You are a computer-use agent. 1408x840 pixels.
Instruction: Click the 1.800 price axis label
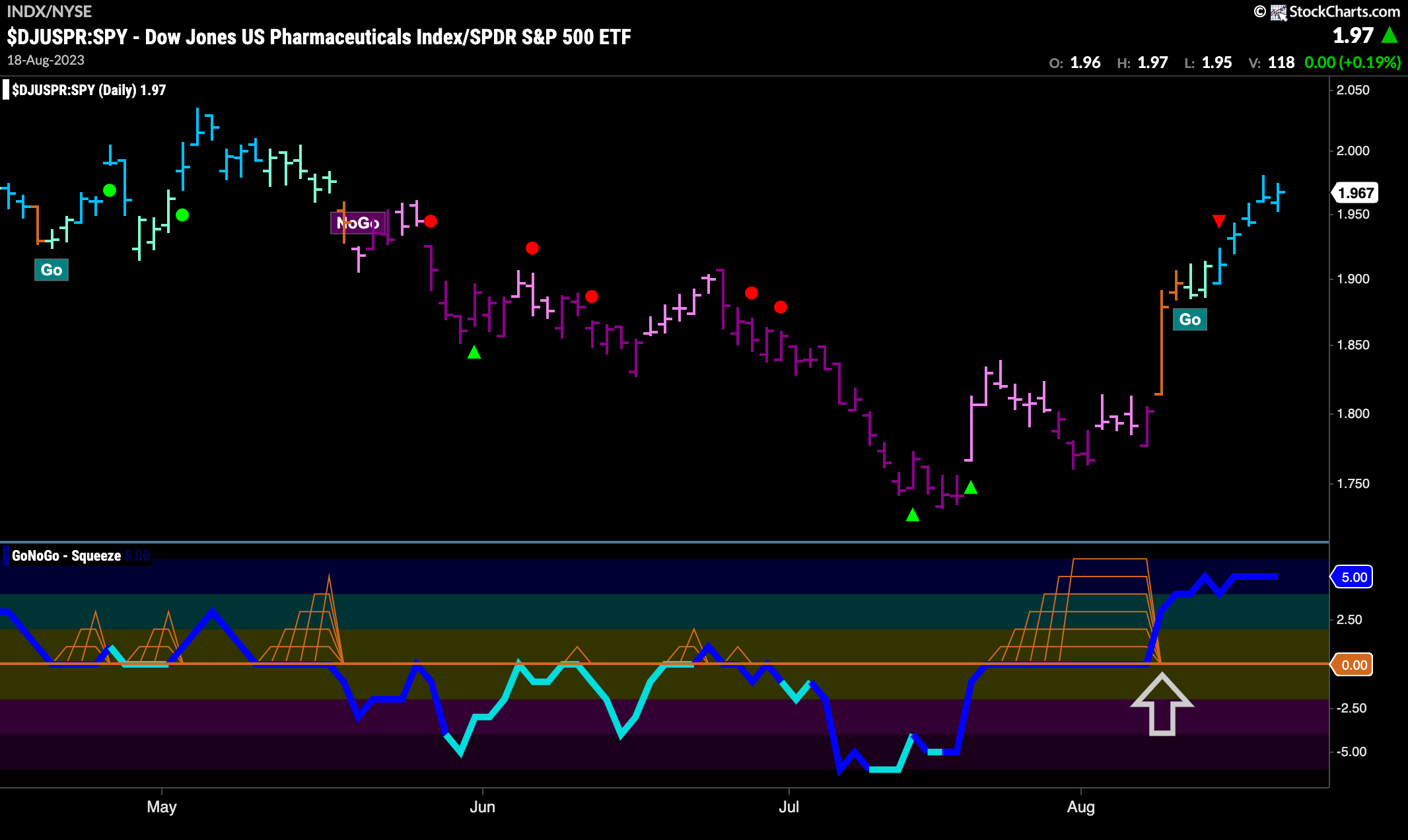[1353, 413]
